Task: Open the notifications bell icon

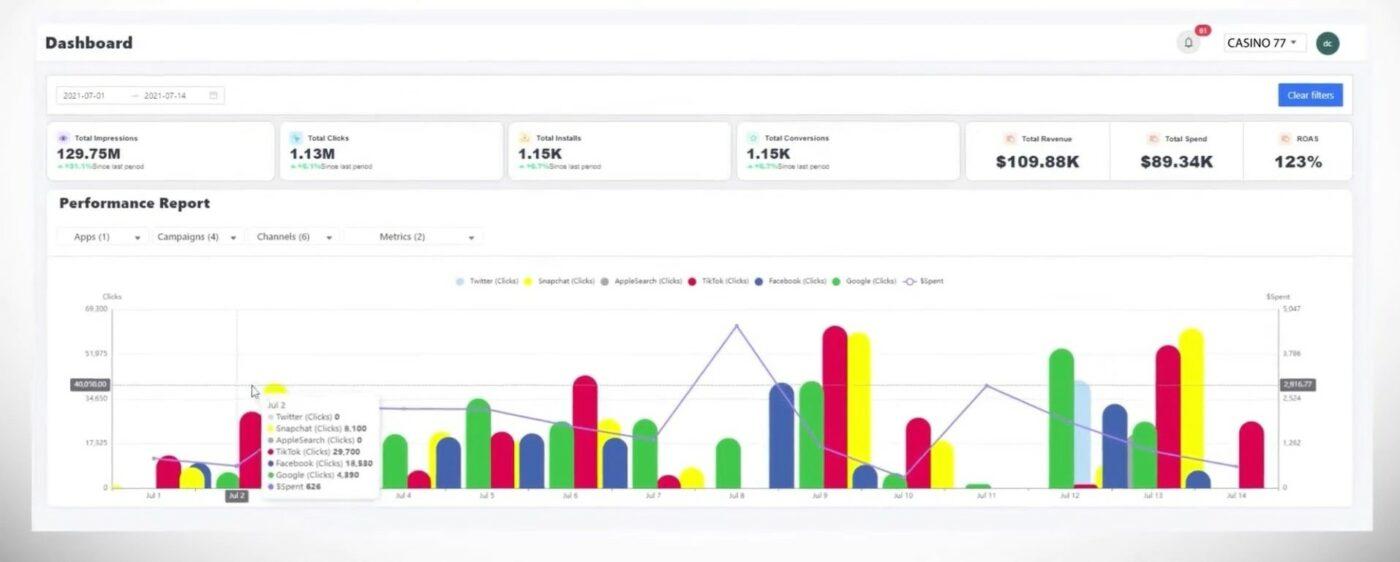Action: tap(1188, 42)
